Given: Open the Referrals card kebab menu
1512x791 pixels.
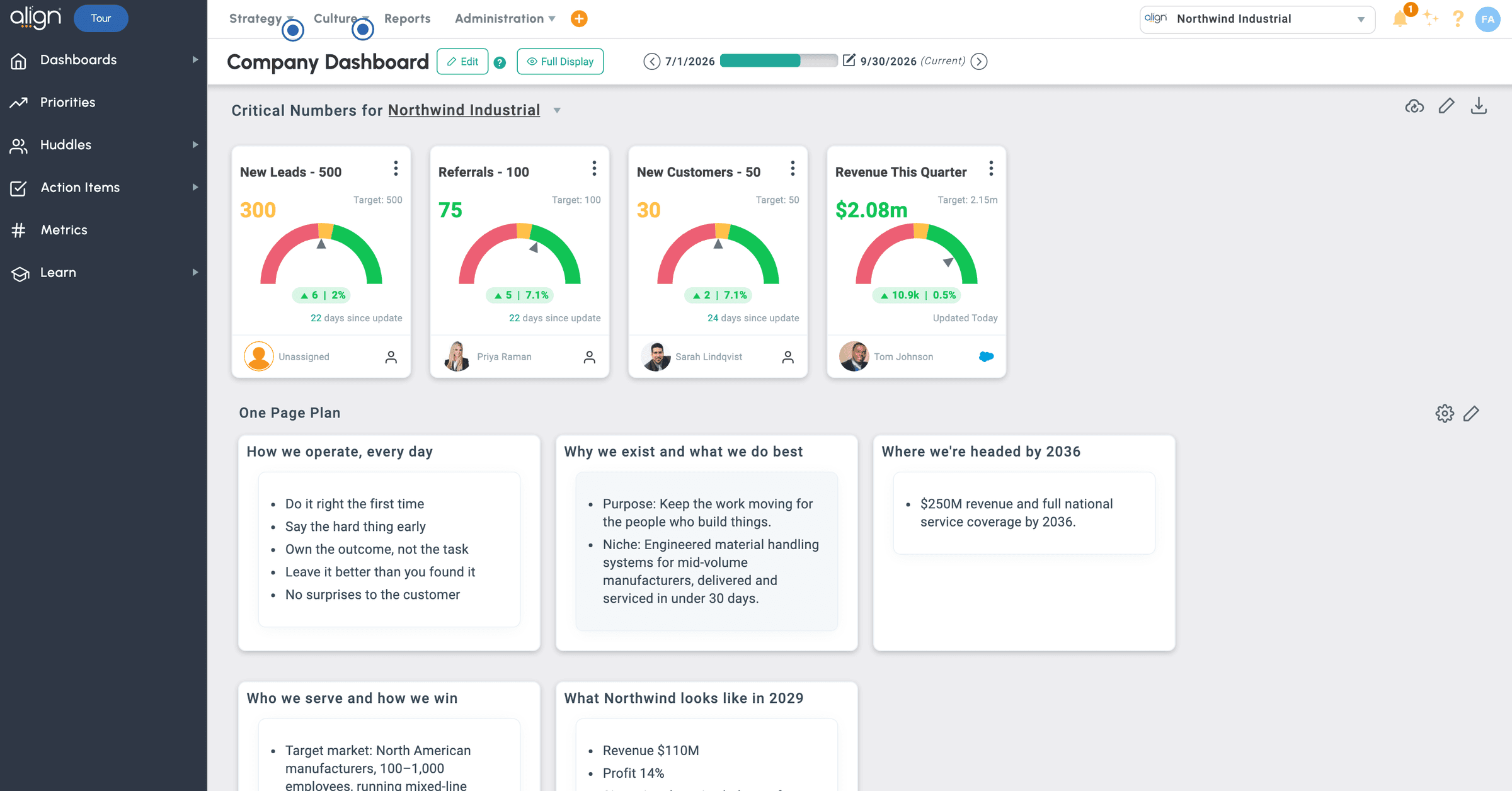Looking at the screenshot, I should (594, 168).
